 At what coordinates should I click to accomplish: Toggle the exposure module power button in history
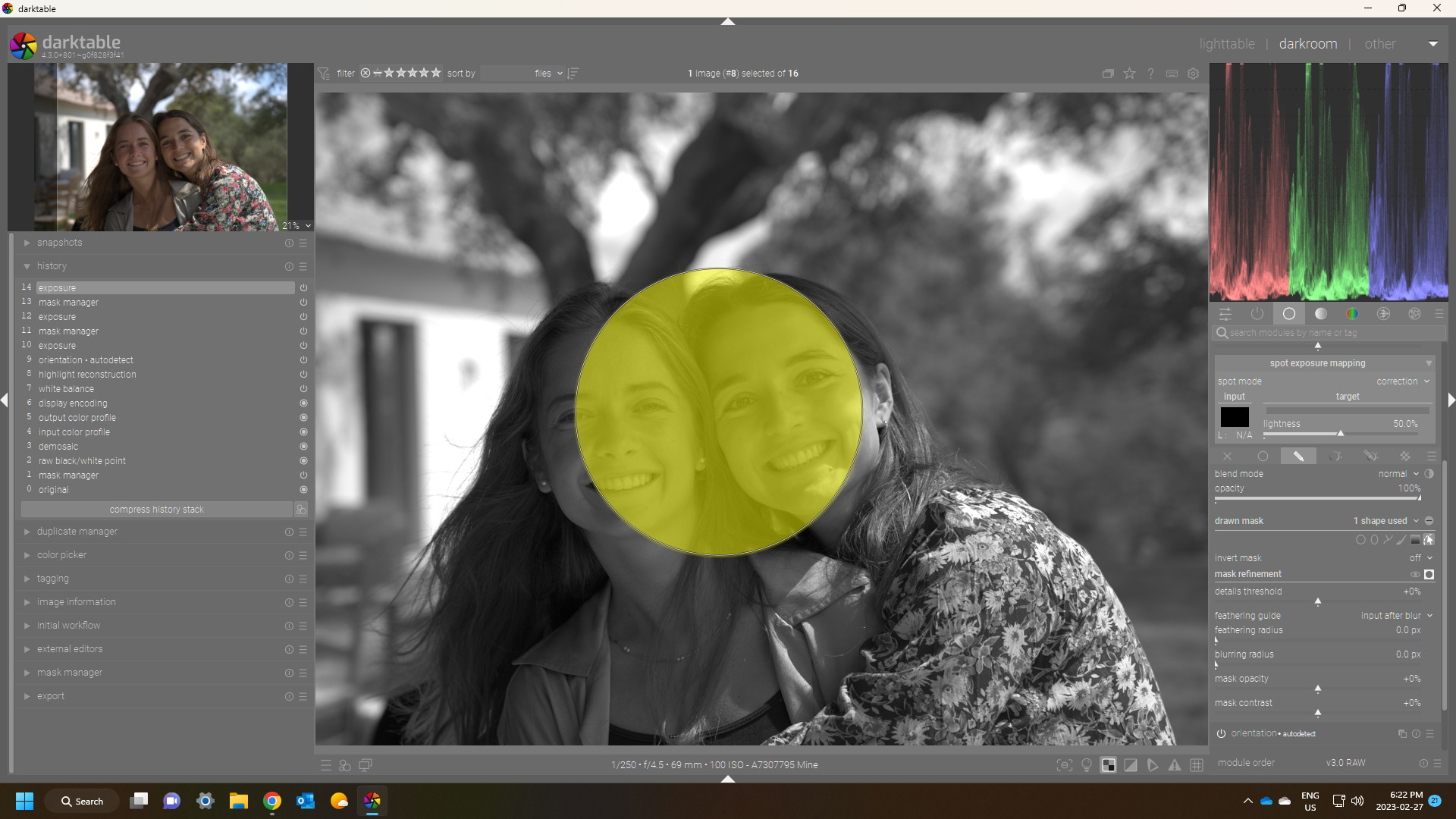[x=303, y=287]
